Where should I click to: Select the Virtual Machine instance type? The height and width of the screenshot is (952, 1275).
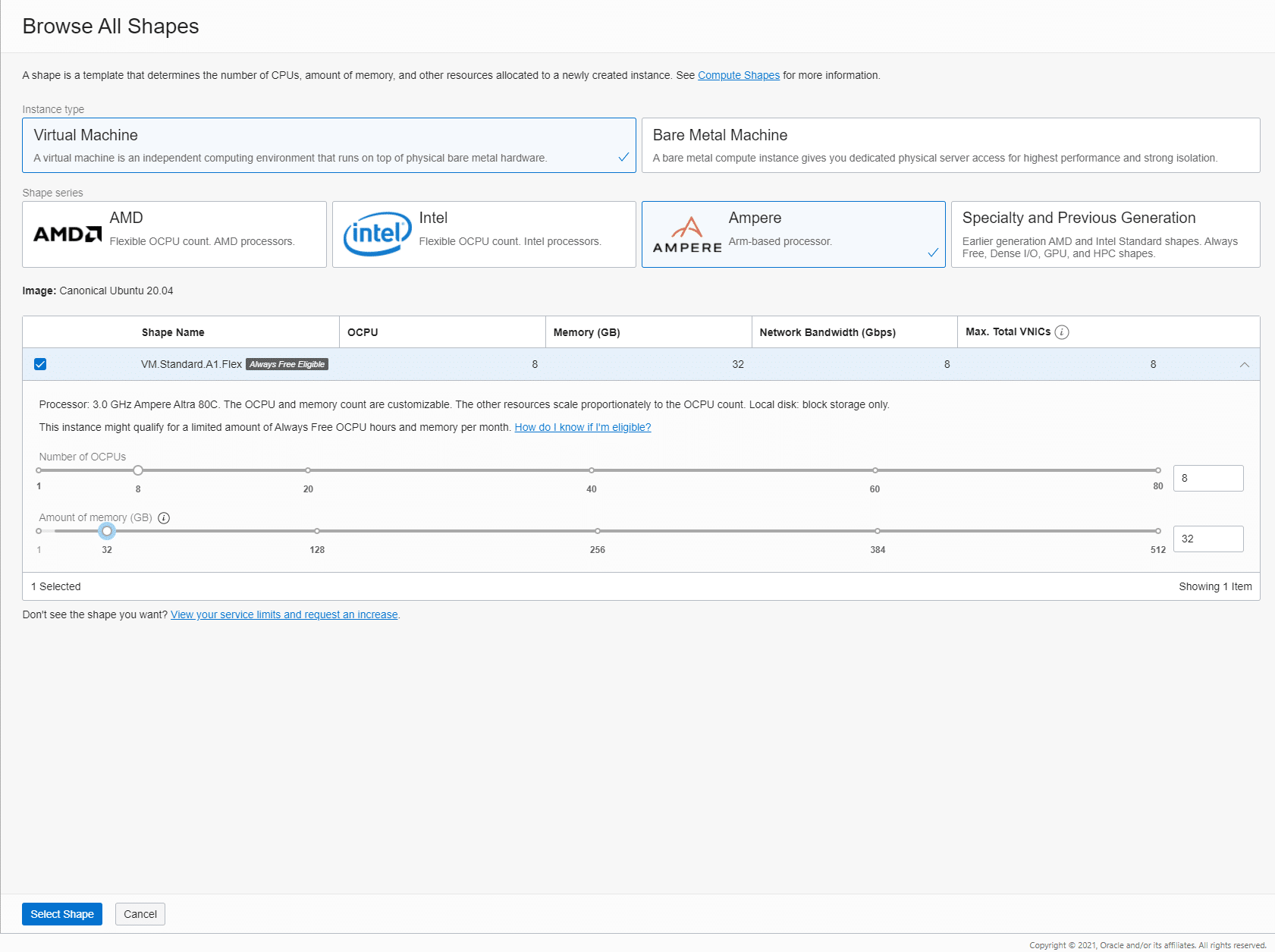(x=329, y=145)
